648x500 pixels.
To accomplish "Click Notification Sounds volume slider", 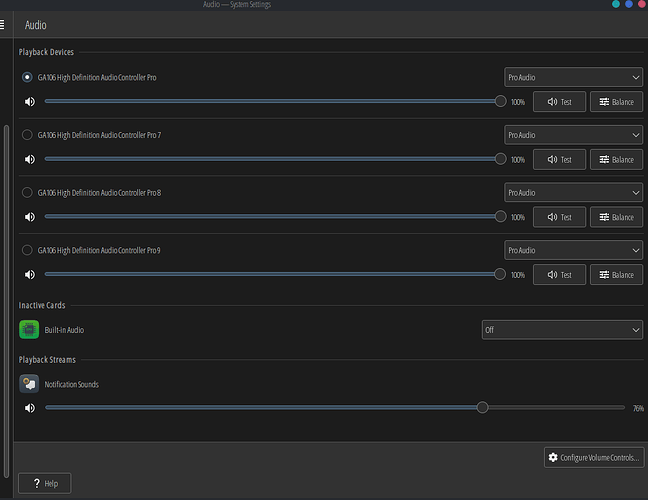I will (335, 407).
